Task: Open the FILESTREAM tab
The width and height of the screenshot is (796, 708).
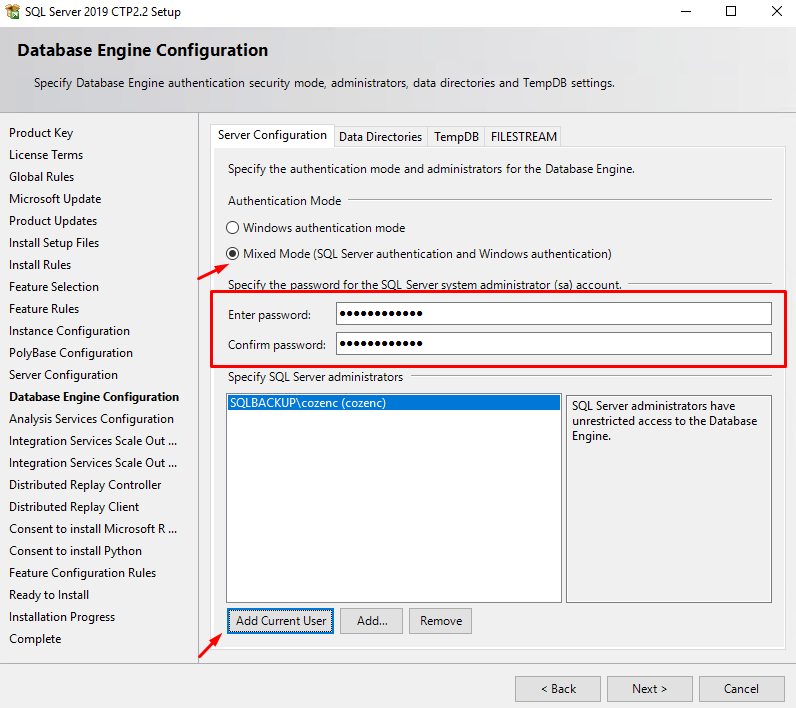Action: [523, 137]
